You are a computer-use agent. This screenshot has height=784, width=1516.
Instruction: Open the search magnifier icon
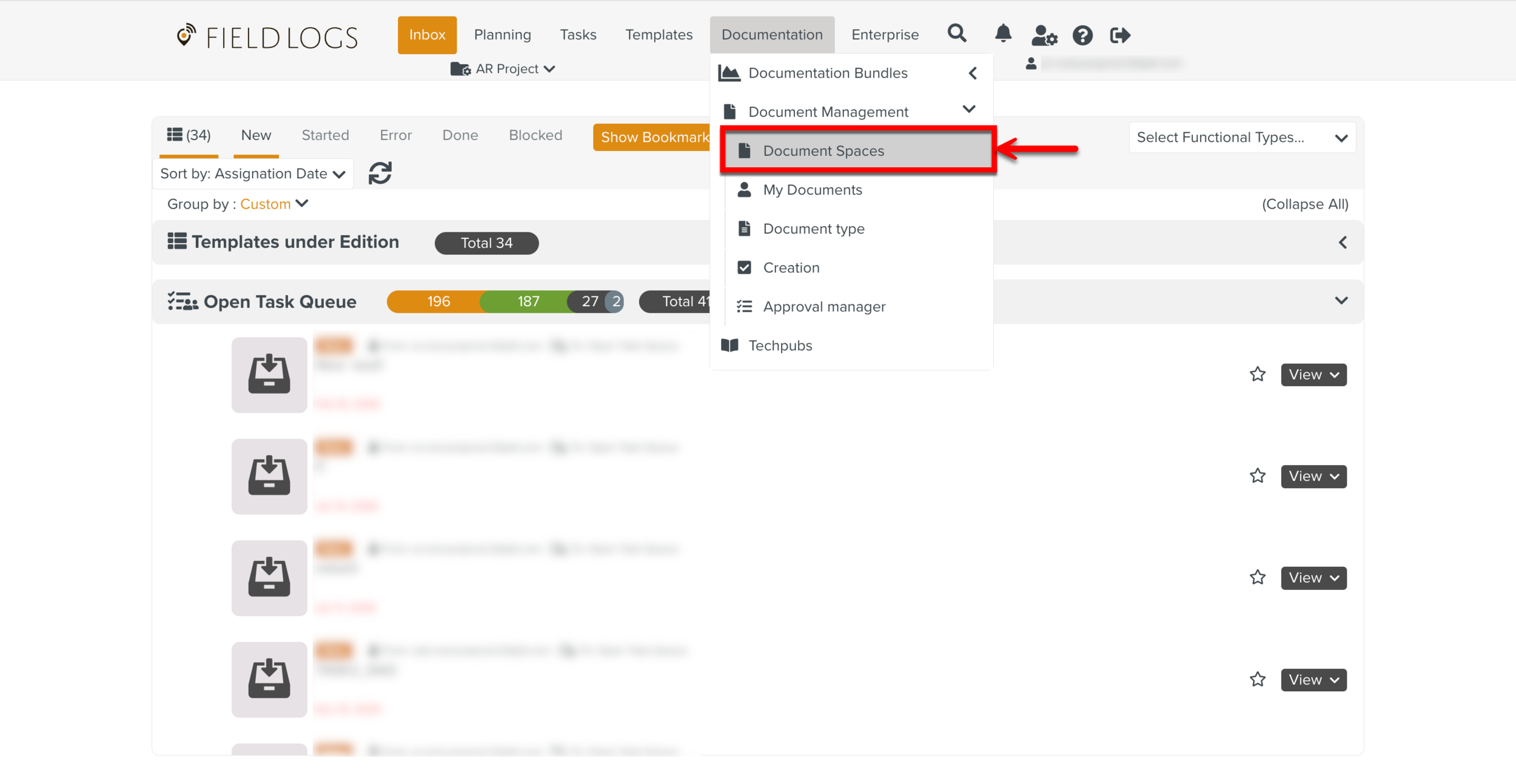[957, 33]
